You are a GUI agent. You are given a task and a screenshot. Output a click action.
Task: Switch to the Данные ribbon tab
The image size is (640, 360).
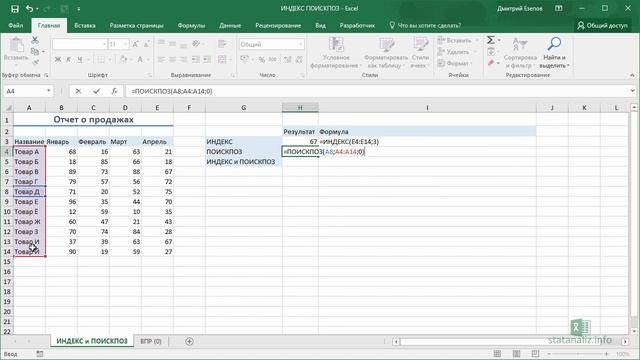(x=230, y=25)
